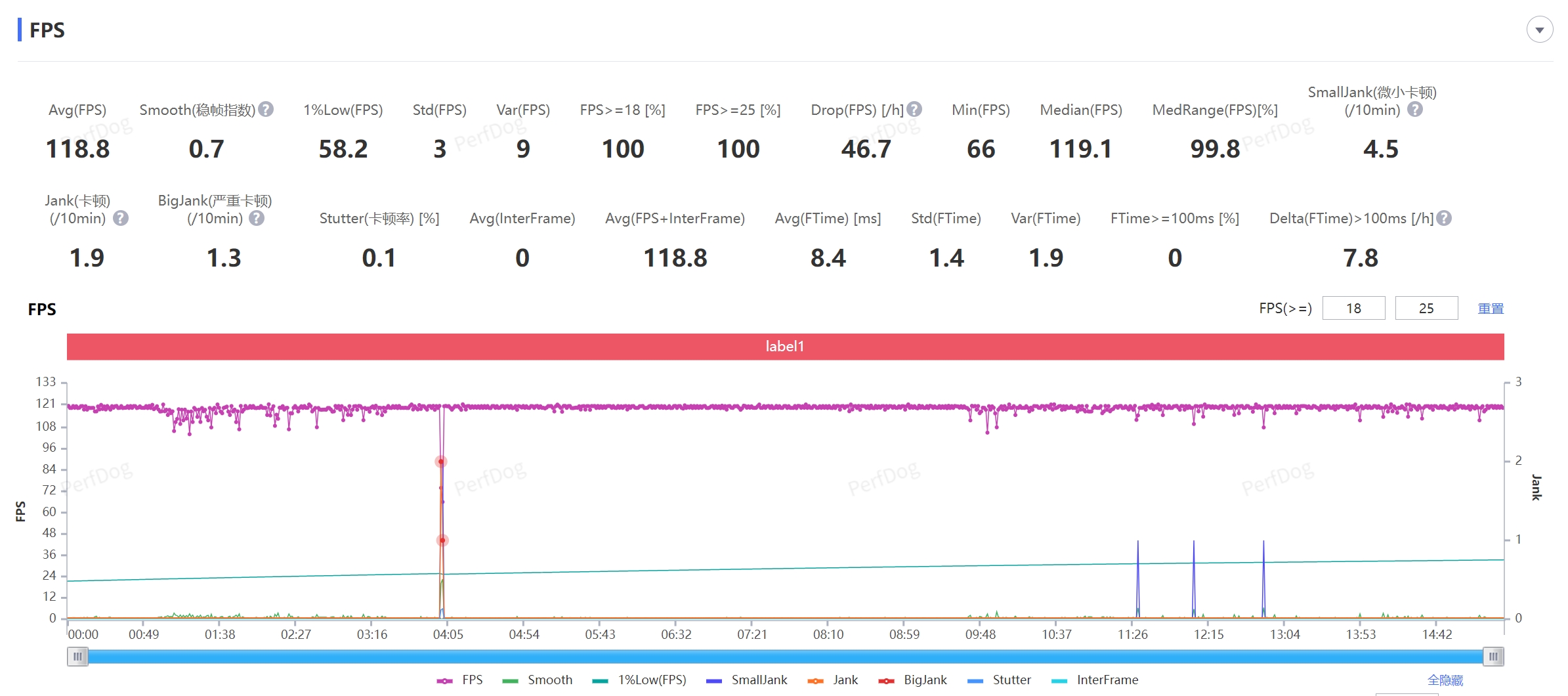Click help icon beside Smooth(稳帧指数)
This screenshot has height=696, width=1568.
click(x=266, y=110)
